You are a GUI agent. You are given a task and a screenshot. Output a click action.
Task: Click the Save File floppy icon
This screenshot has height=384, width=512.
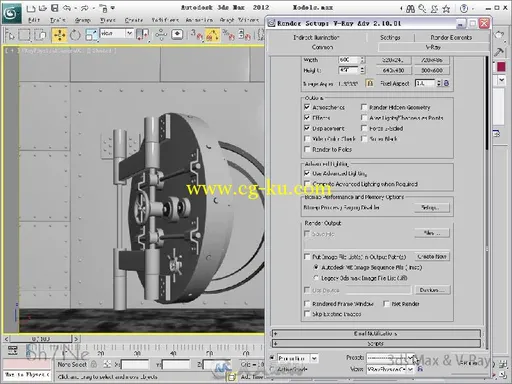coord(55,8)
